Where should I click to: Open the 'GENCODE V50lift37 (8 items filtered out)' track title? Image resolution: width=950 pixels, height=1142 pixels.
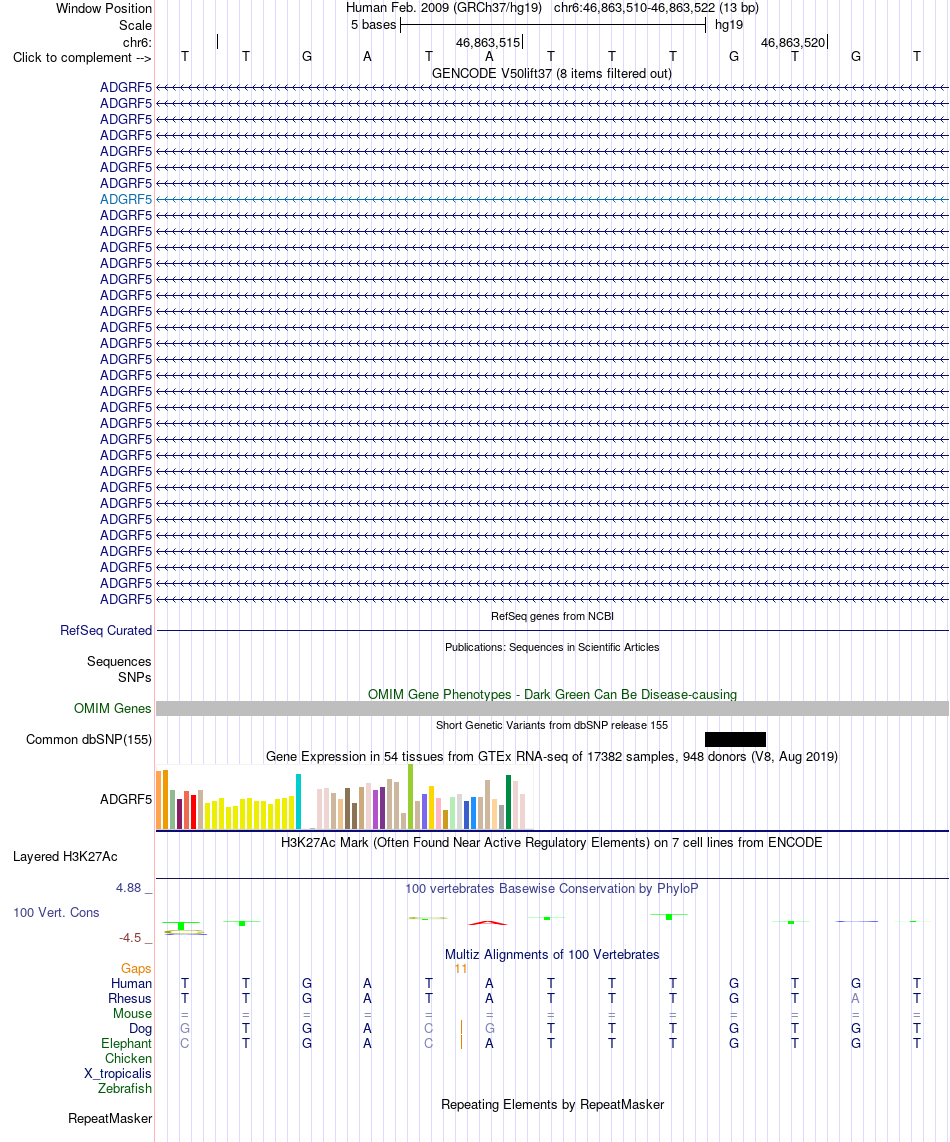coord(551,74)
